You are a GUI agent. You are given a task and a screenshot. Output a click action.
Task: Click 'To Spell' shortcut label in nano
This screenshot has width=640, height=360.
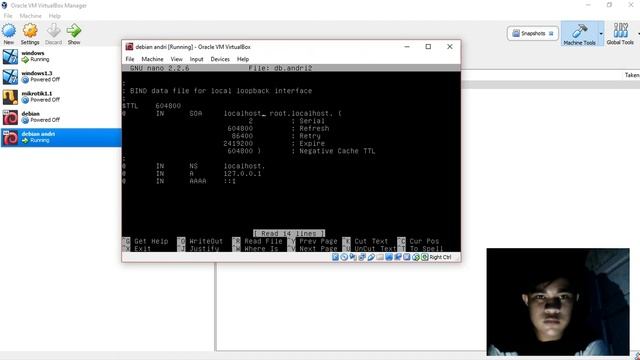[x=427, y=249]
